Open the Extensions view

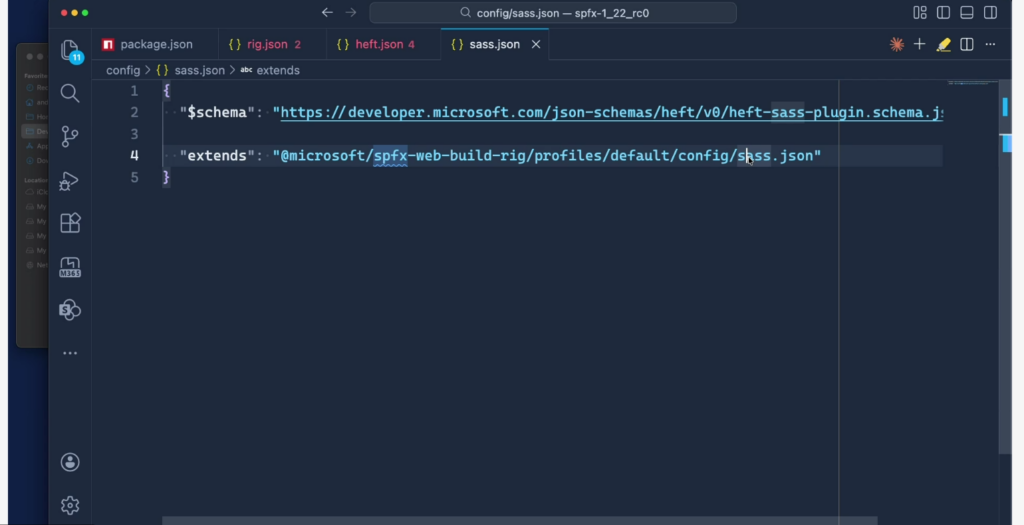coord(70,223)
